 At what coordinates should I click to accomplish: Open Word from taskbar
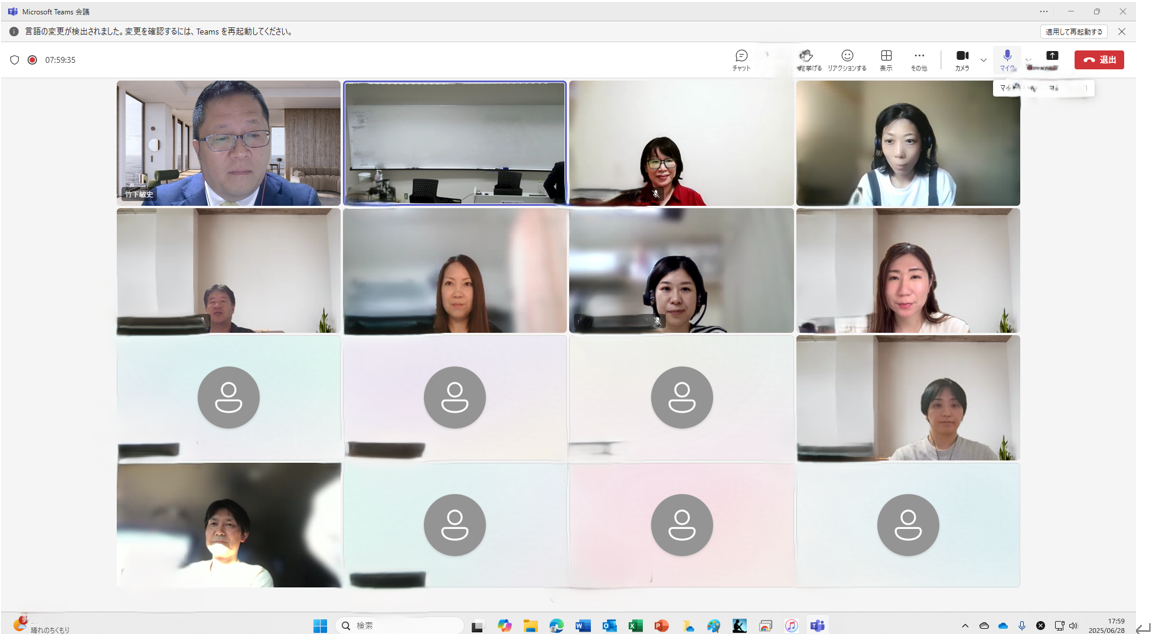[x=582, y=626]
